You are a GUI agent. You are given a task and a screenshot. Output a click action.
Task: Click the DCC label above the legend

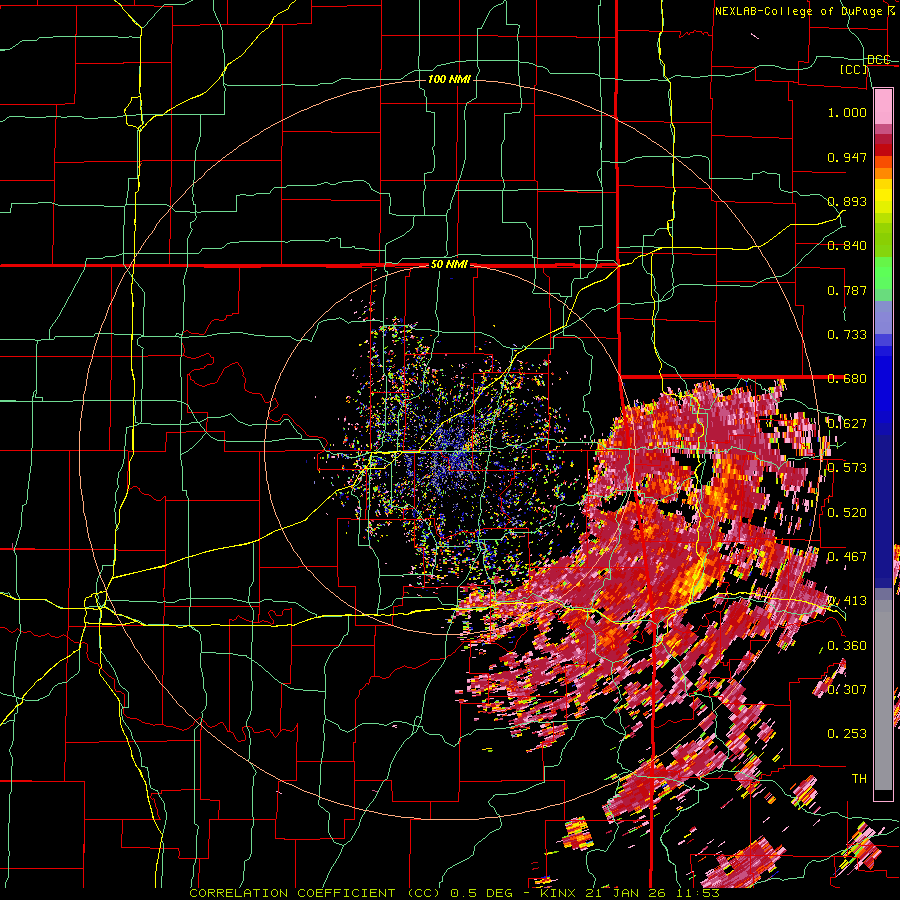[879, 60]
